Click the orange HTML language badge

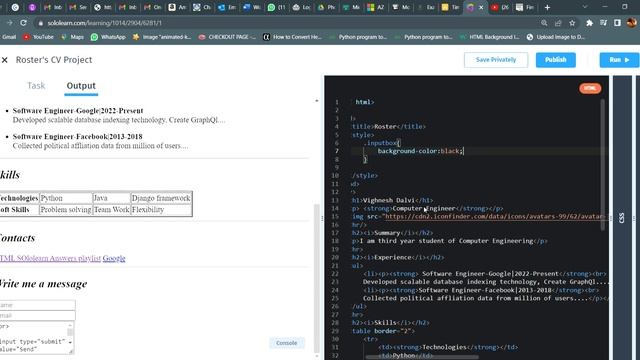click(590, 88)
